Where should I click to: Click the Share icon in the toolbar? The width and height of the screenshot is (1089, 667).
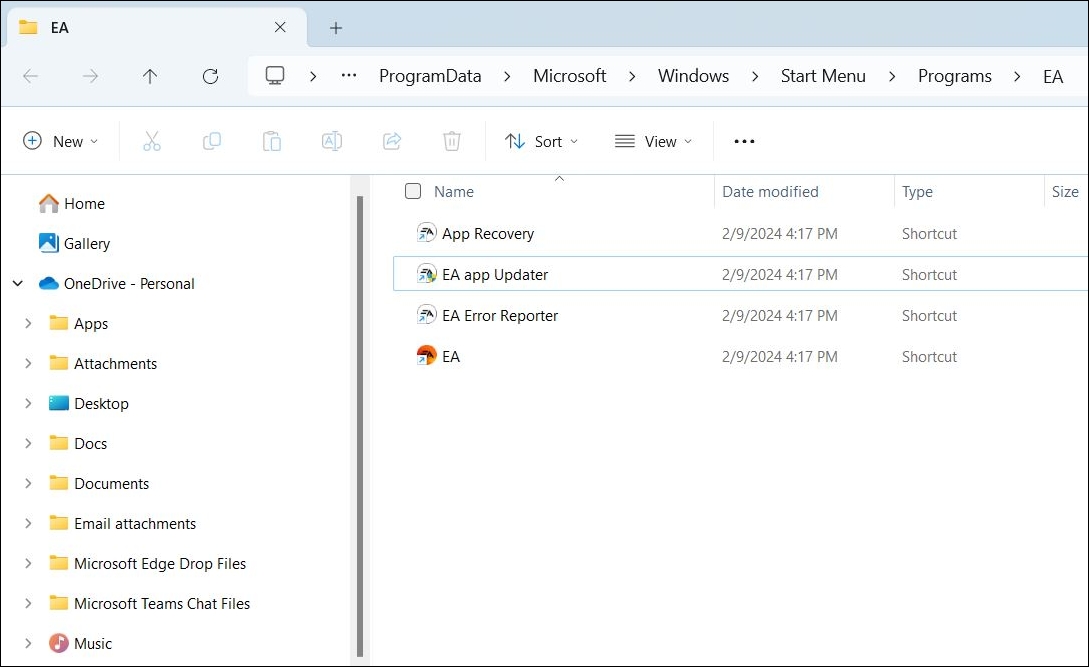coord(391,141)
